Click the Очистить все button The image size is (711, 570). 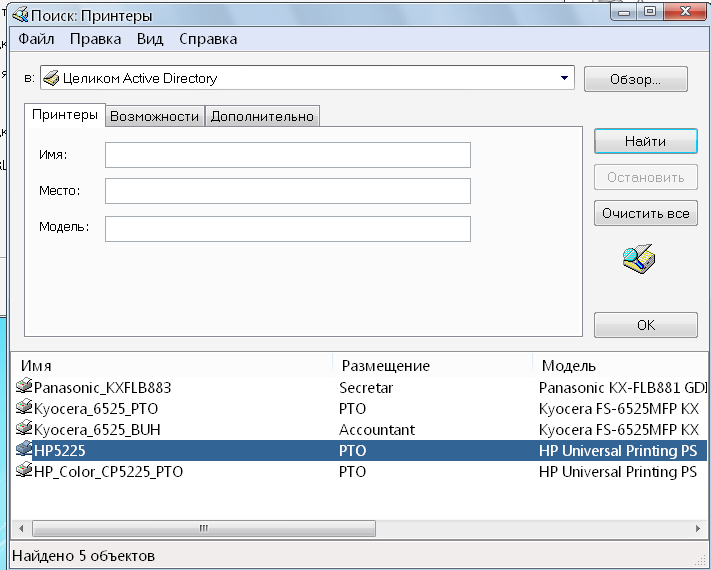pyautogui.click(x=645, y=213)
